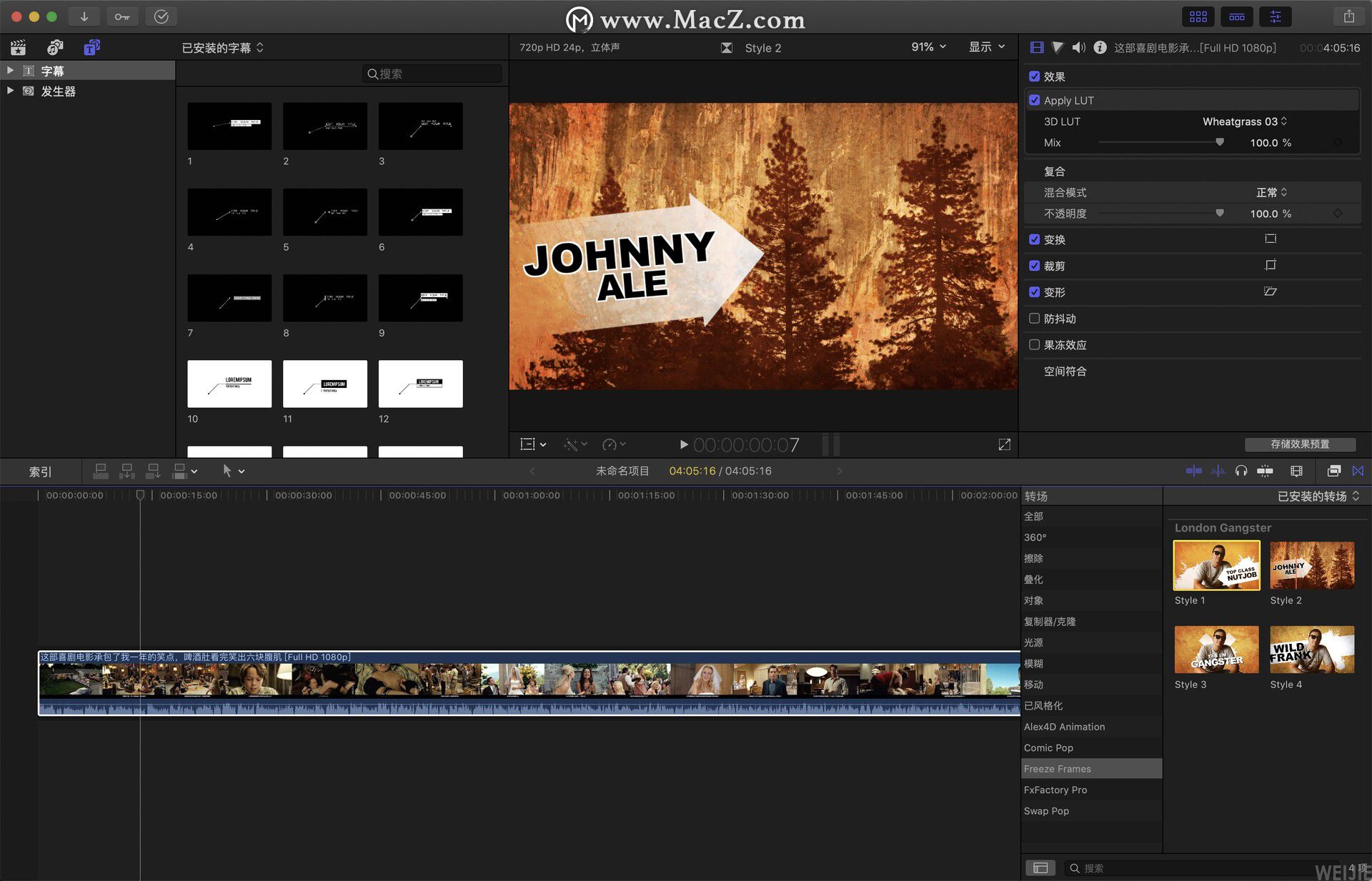The height and width of the screenshot is (881, 1372).
Task: Uncheck the 变形 checkbox
Action: [x=1034, y=292]
